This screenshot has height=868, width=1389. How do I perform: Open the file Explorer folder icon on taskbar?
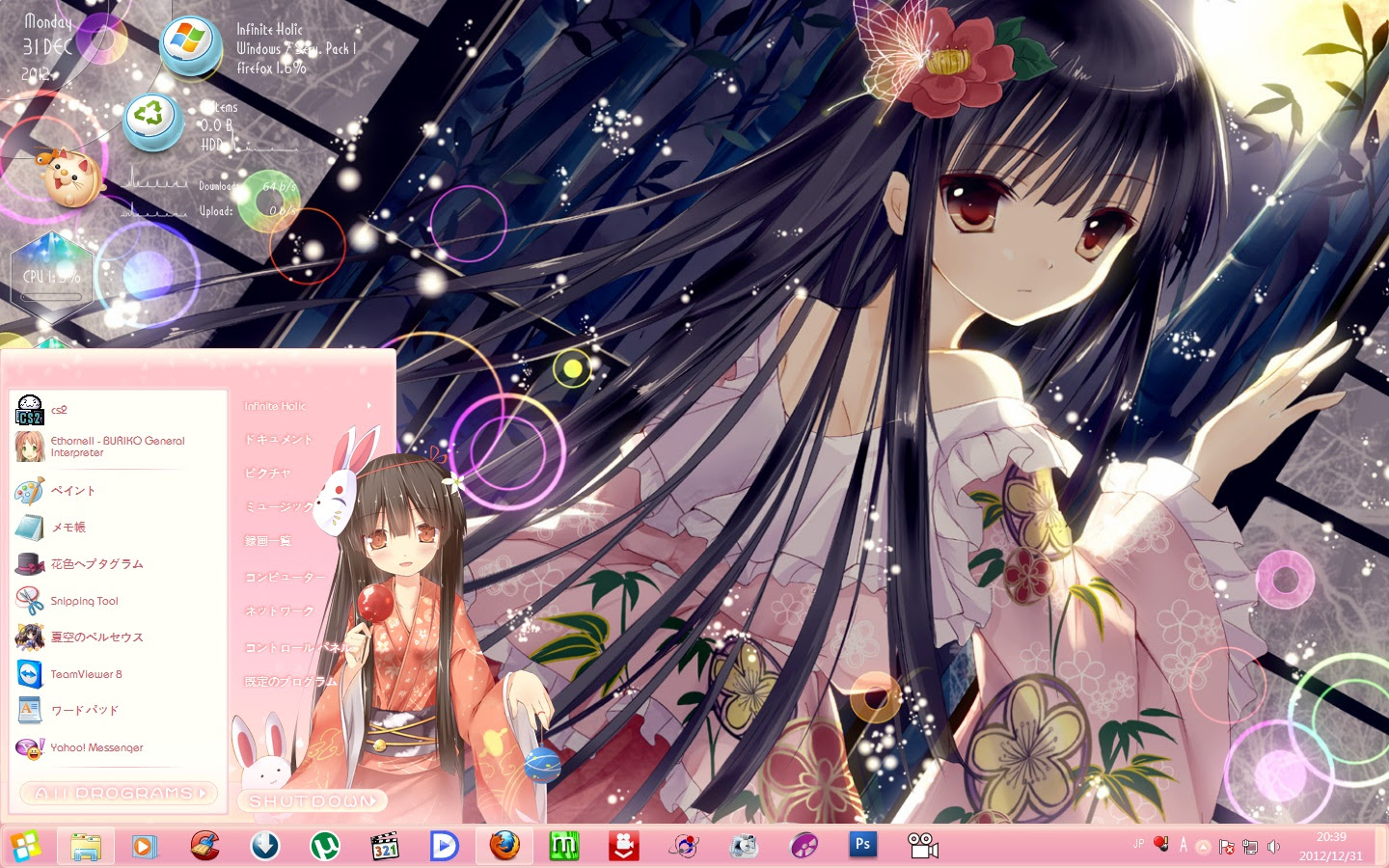(x=86, y=847)
